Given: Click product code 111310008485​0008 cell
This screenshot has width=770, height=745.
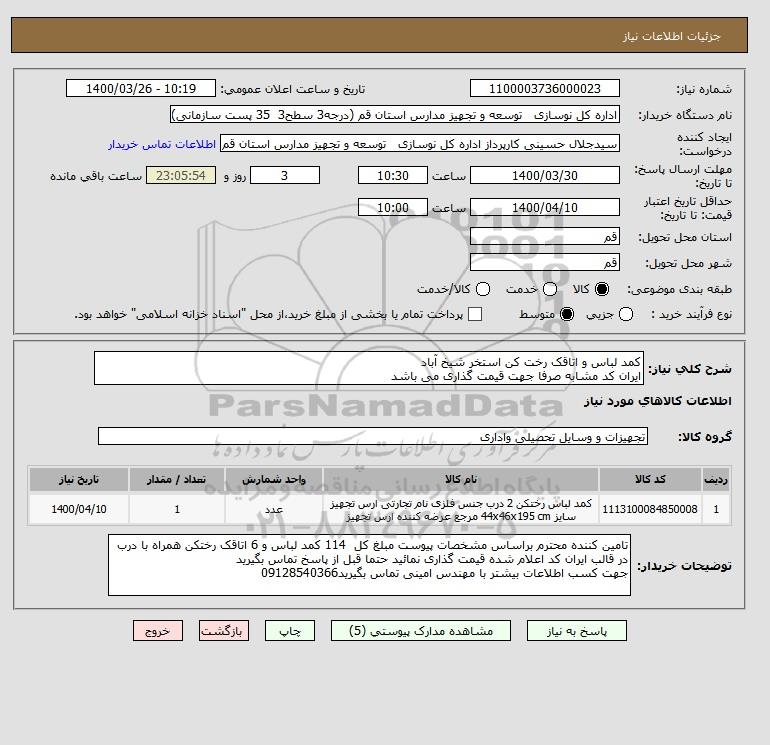Looking at the screenshot, I should coord(650,509).
